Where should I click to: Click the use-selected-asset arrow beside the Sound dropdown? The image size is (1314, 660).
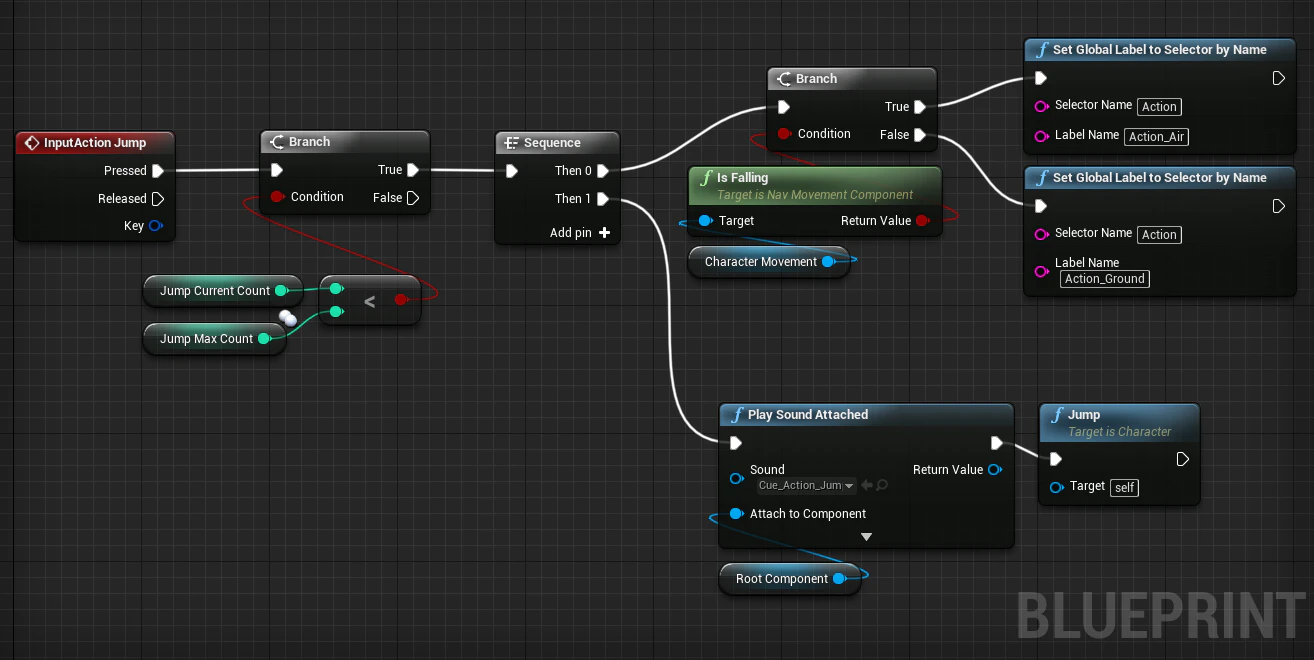click(x=867, y=486)
